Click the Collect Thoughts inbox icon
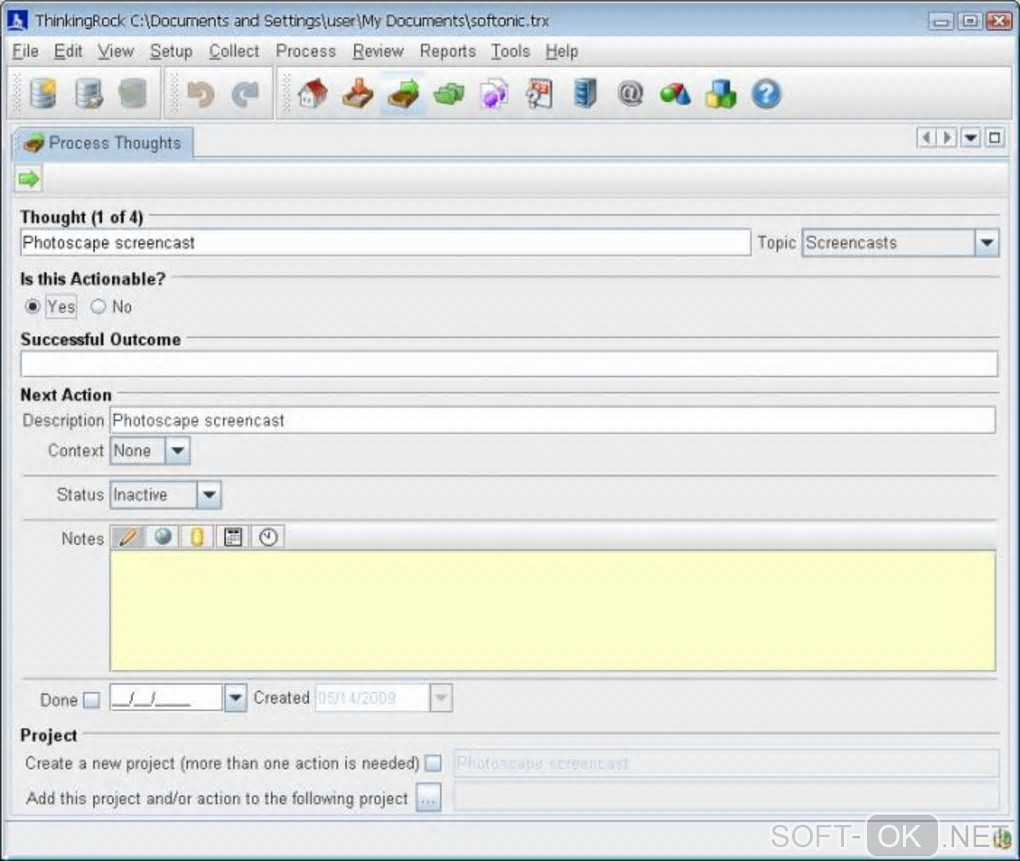 click(x=358, y=94)
